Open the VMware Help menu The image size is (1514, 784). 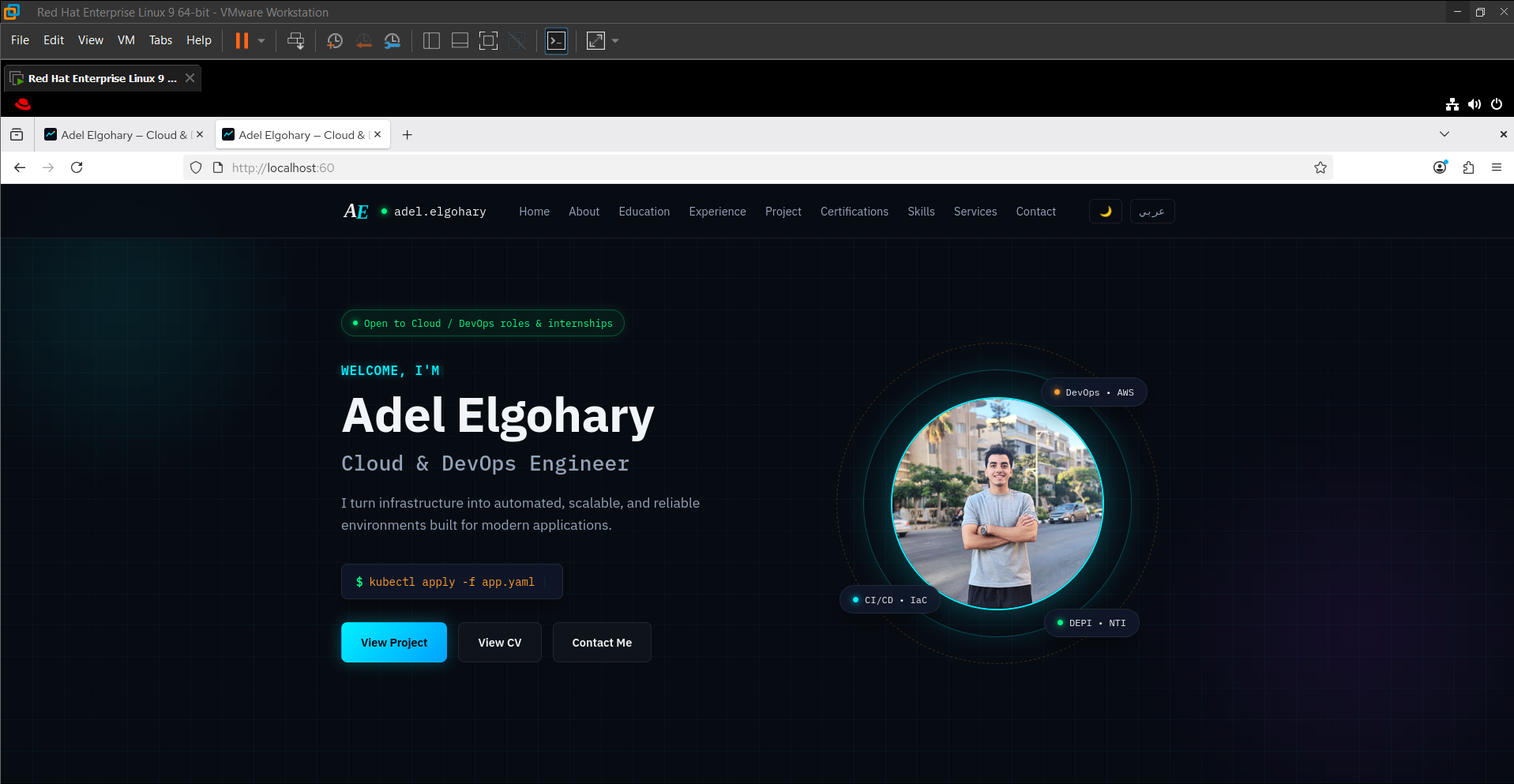pyautogui.click(x=199, y=40)
